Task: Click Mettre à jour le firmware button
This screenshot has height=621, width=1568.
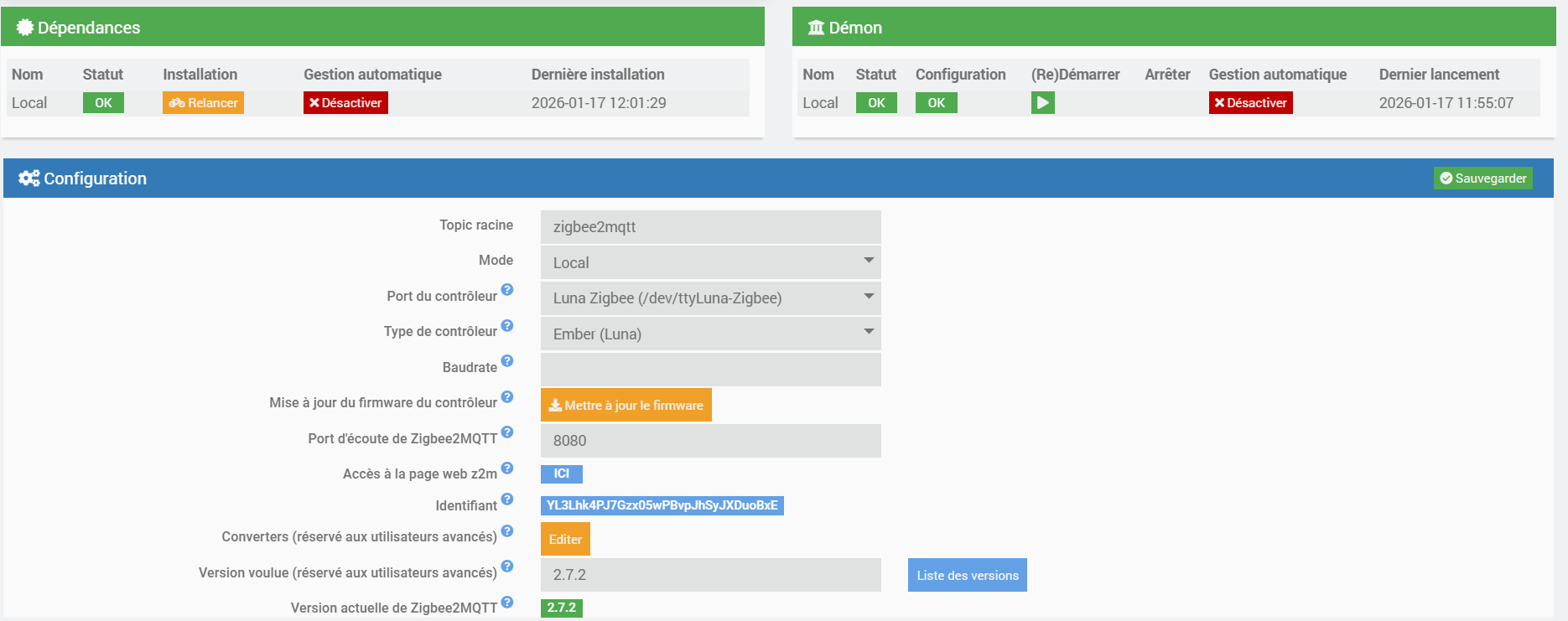Action: pos(626,406)
